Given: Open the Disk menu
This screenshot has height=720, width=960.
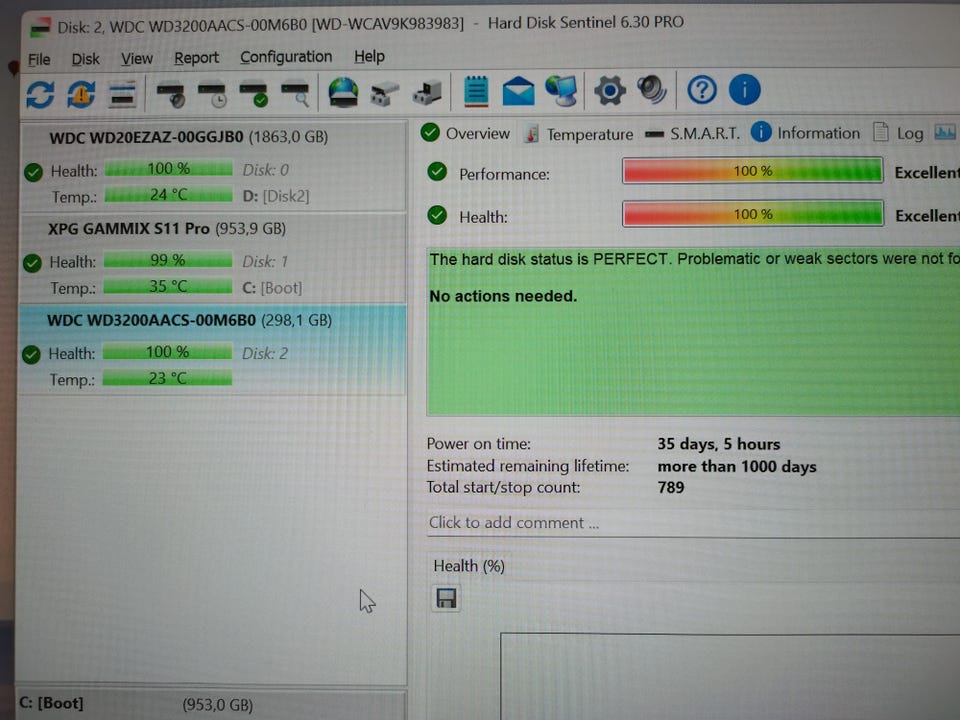Looking at the screenshot, I should point(85,59).
